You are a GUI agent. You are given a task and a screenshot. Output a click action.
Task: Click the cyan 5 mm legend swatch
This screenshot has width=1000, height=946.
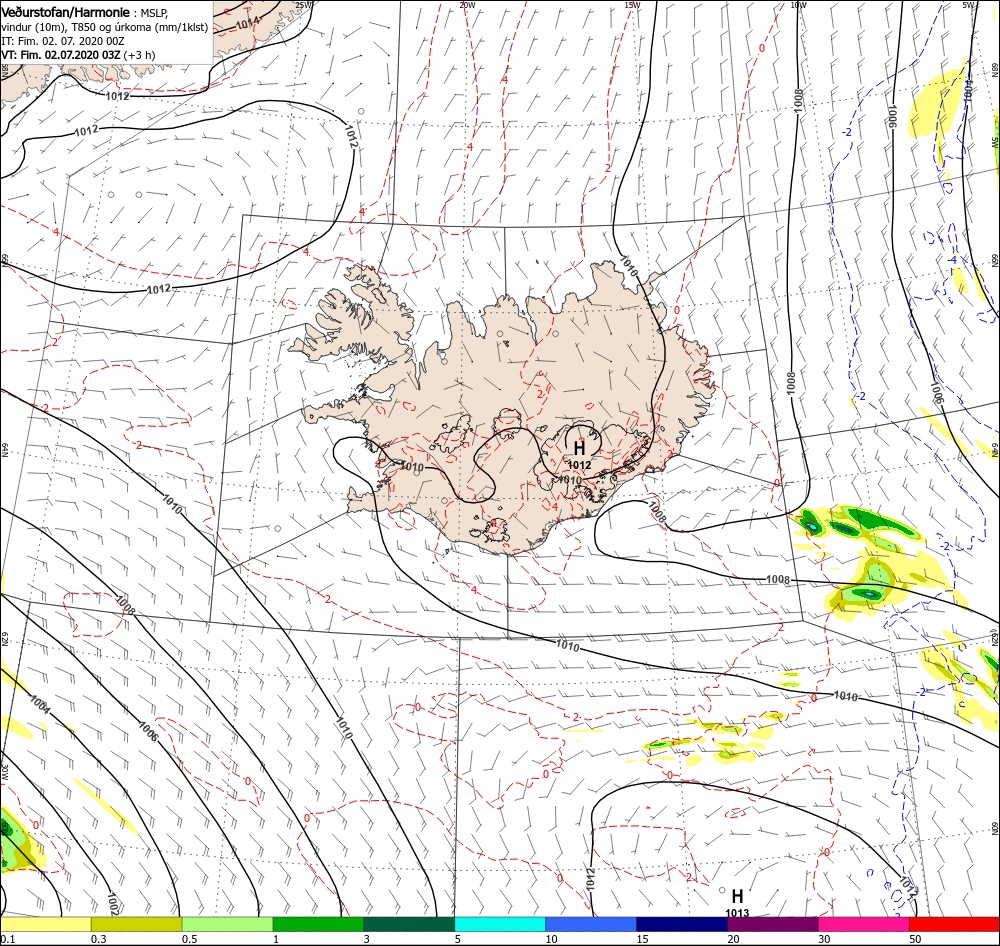pos(500,924)
